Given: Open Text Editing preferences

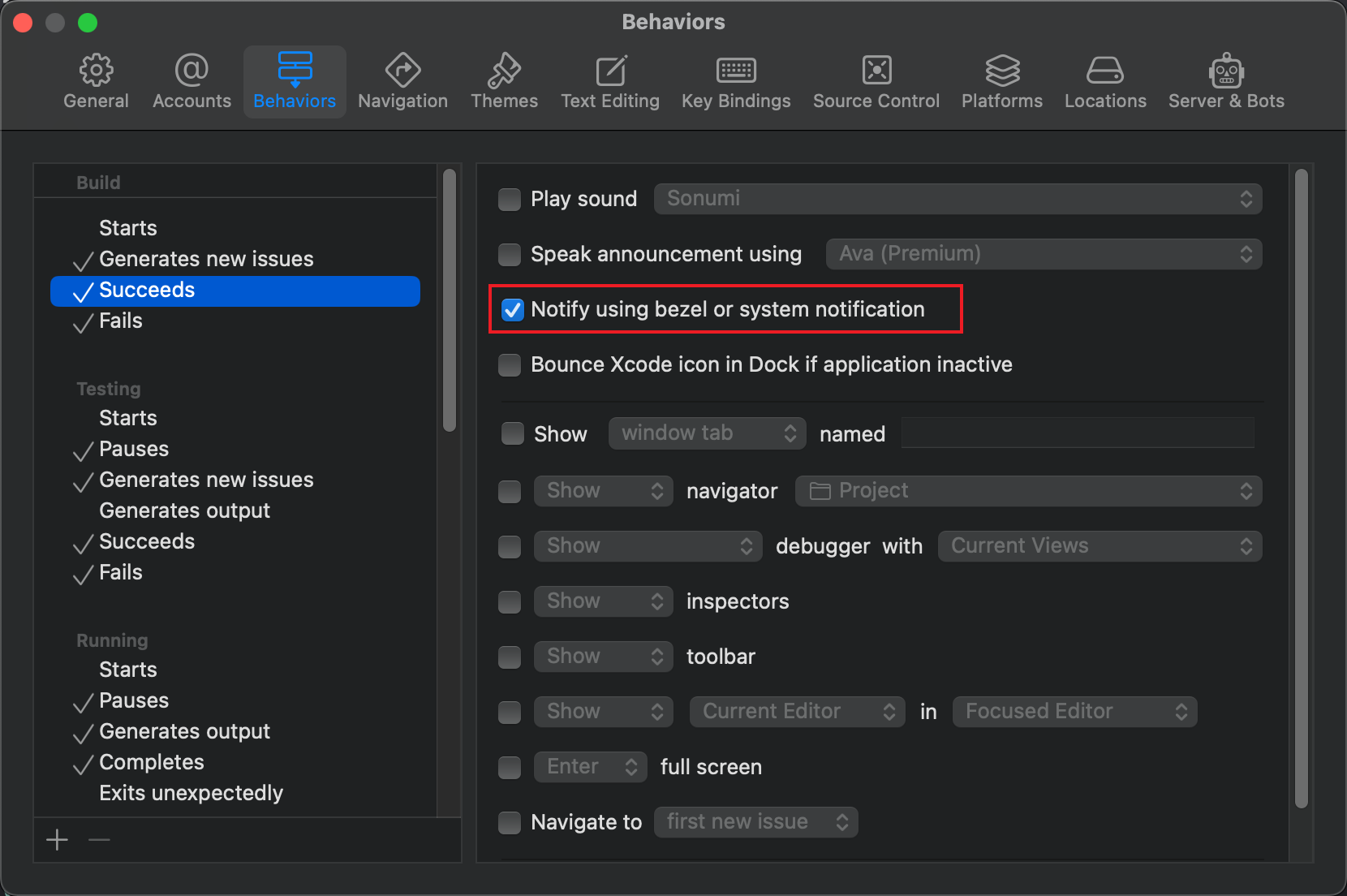Looking at the screenshot, I should pyautogui.click(x=610, y=81).
